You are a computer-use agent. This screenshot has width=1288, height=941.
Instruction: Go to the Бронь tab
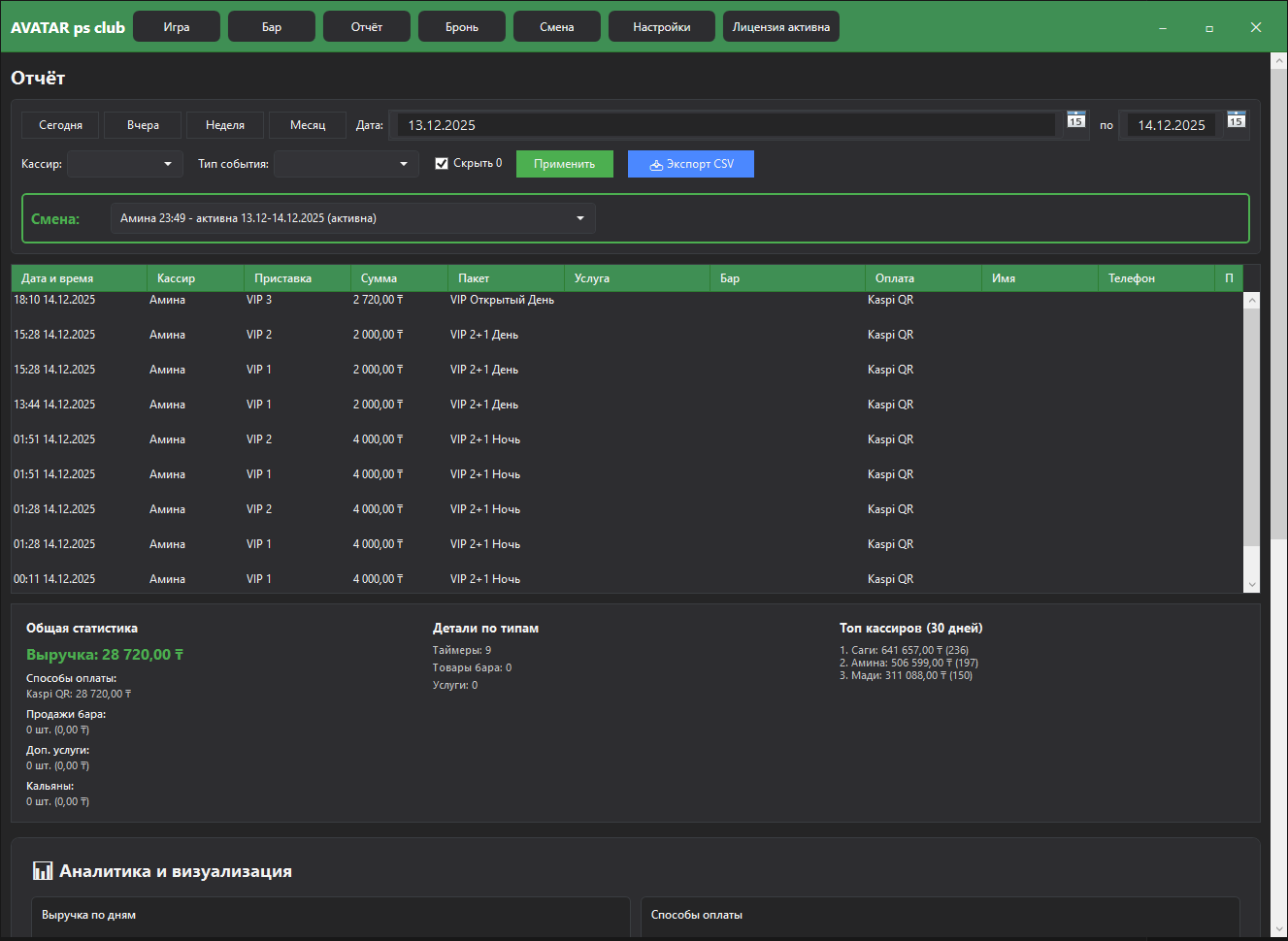click(x=462, y=27)
